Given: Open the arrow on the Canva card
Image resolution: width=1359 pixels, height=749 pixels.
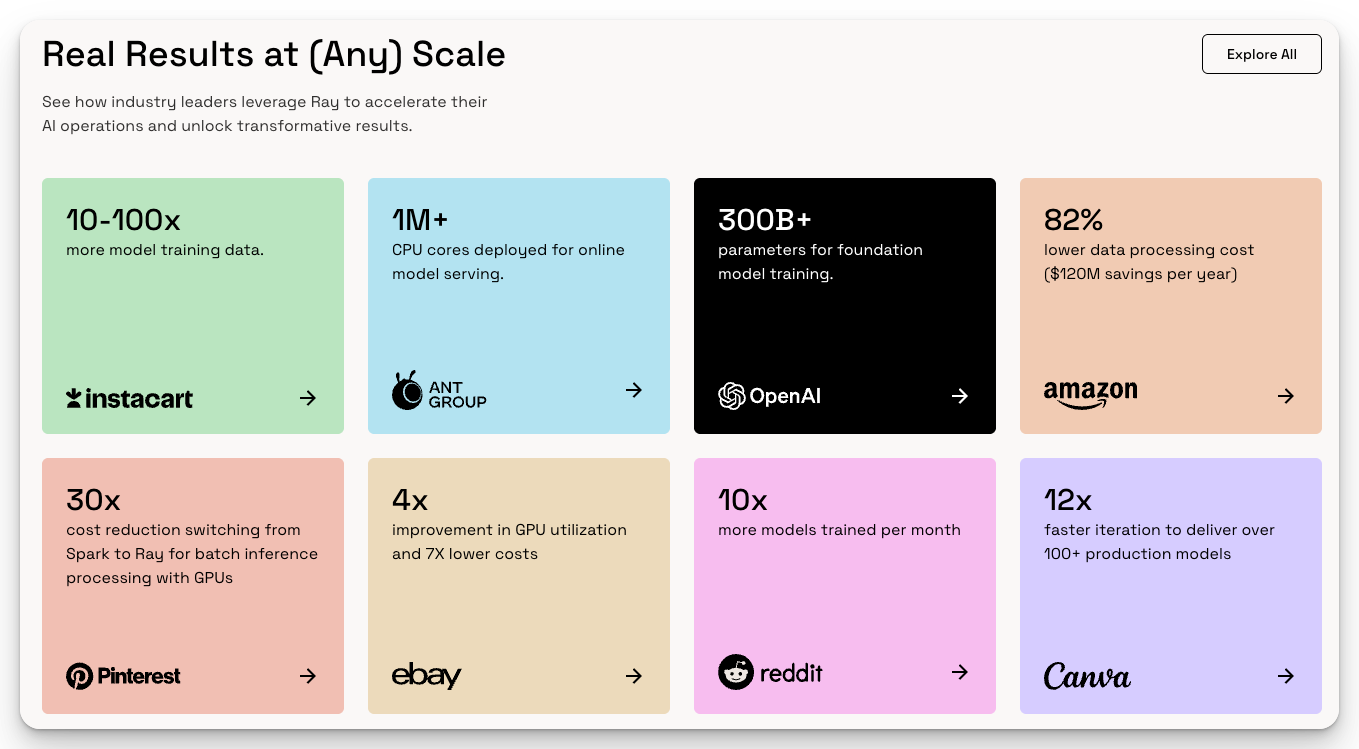Looking at the screenshot, I should (1286, 676).
